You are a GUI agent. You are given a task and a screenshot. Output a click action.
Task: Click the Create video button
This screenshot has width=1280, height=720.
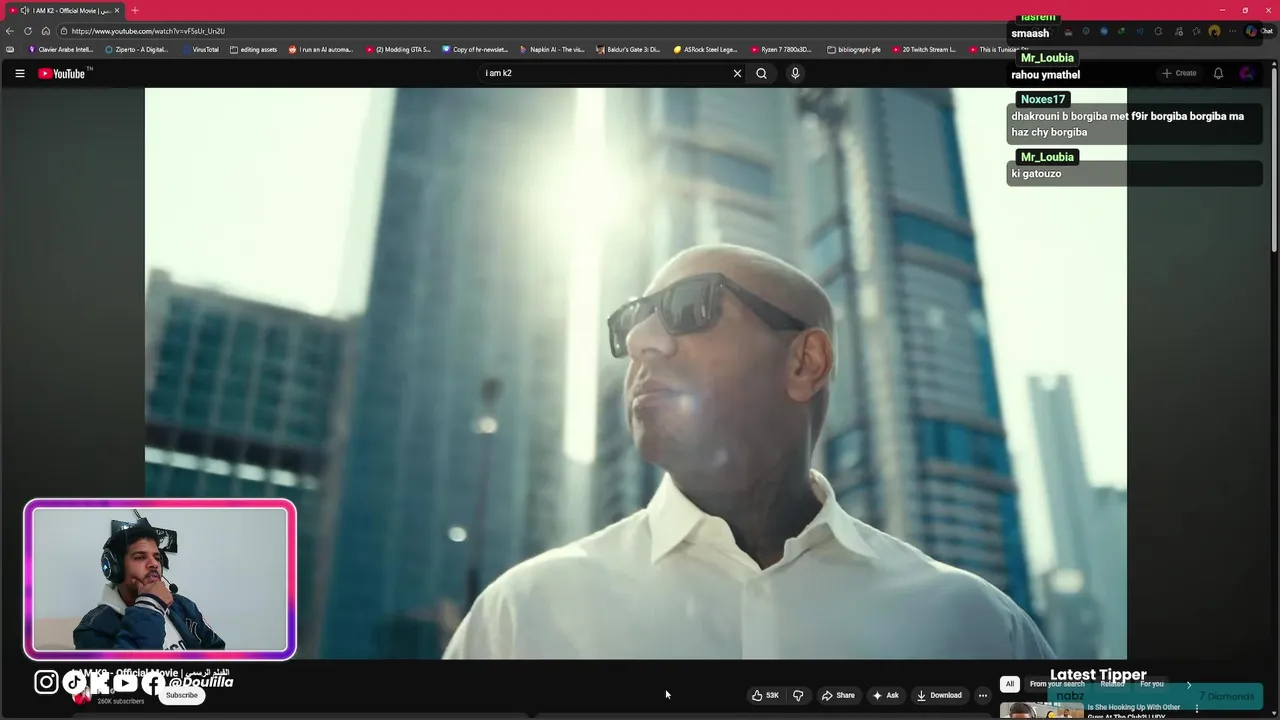[1179, 73]
